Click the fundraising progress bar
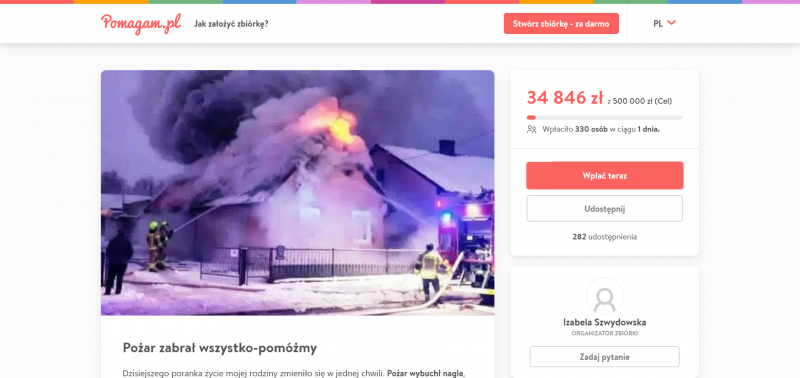This screenshot has height=378, width=800. (x=605, y=117)
